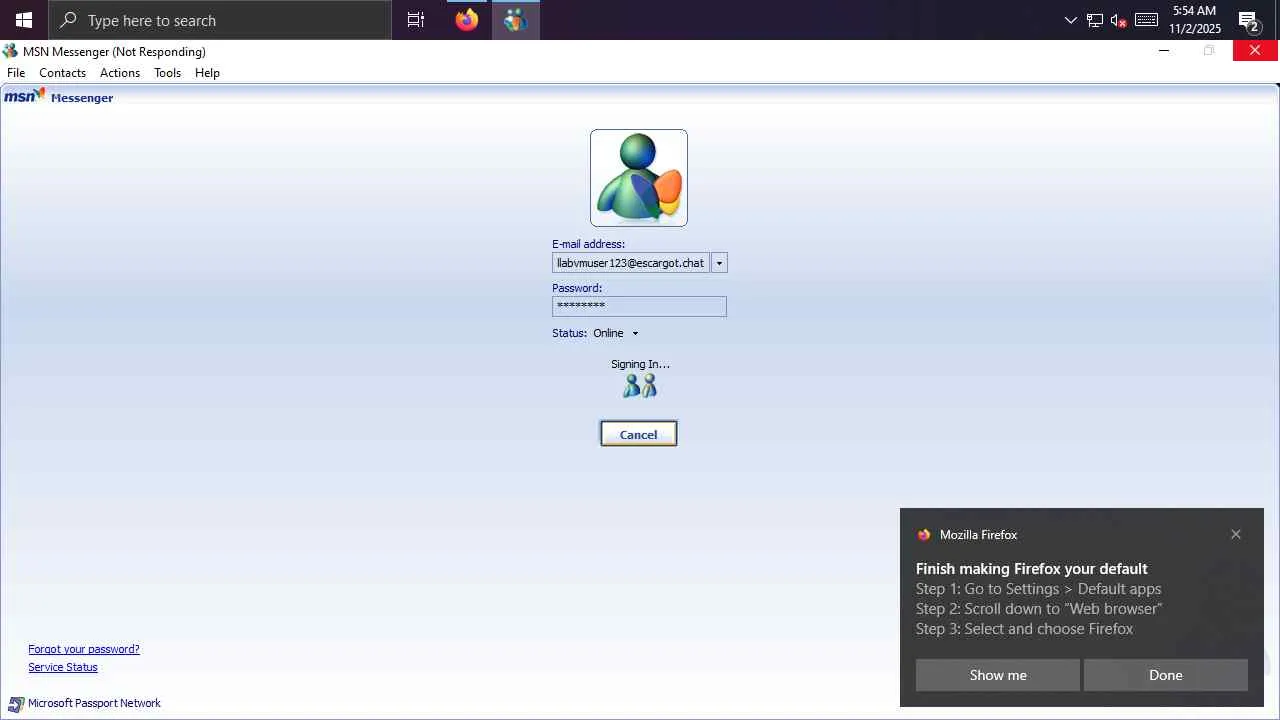Click the Messenger wordmark beside the MSN logo
The height and width of the screenshot is (720, 1280).
coord(82,98)
